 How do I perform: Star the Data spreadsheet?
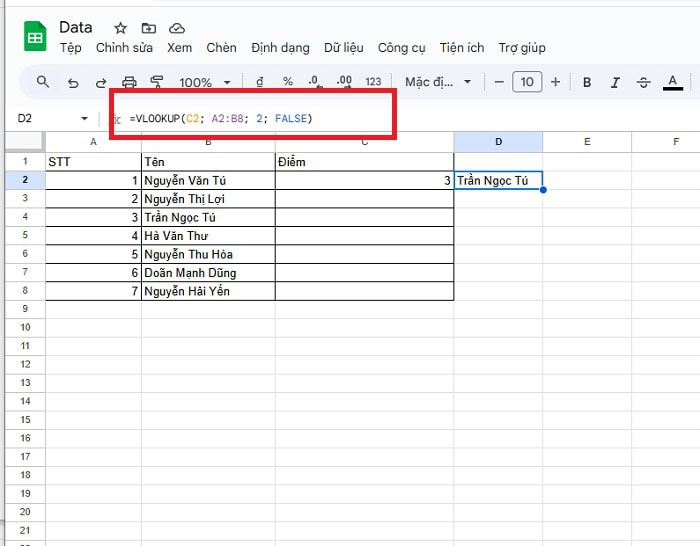pyautogui.click(x=121, y=28)
